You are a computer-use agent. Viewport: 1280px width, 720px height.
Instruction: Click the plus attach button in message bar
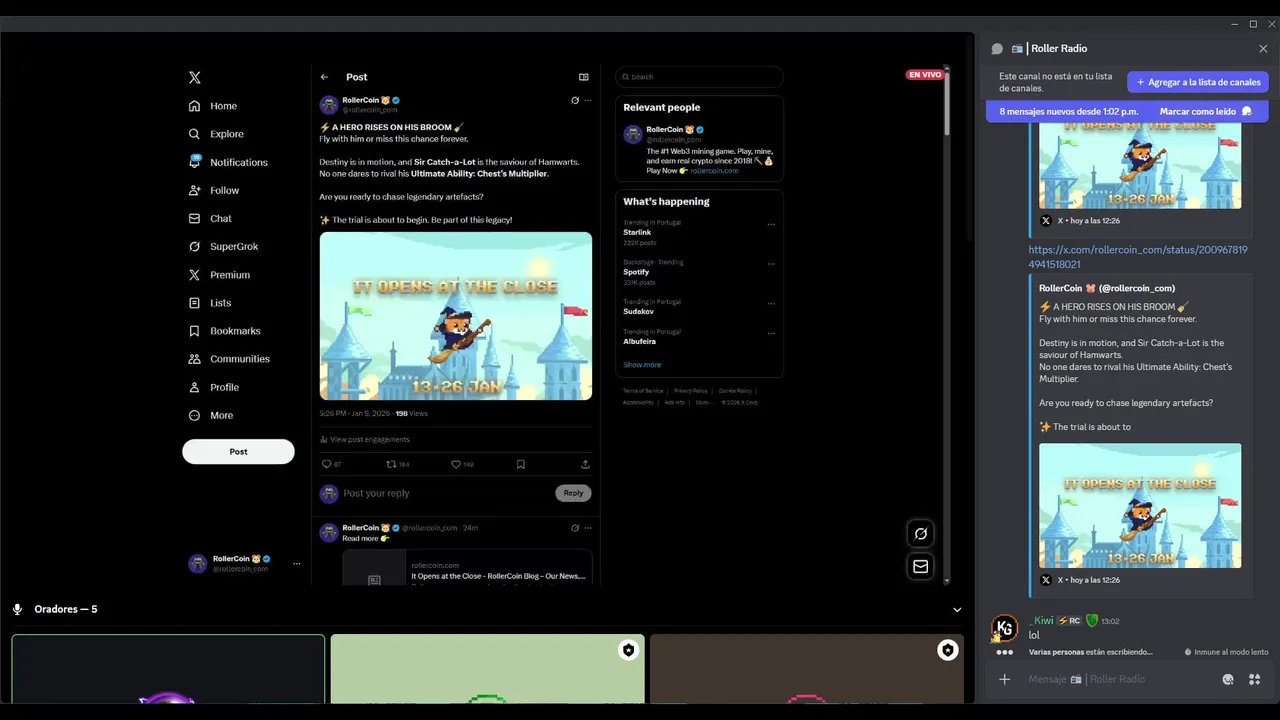coord(1005,680)
